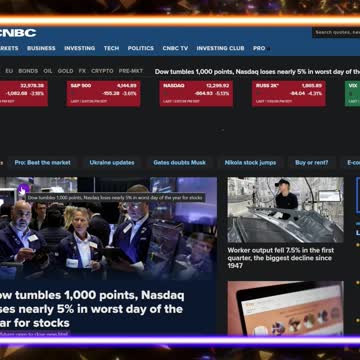Switch to the FX markets tab
The height and width of the screenshot is (360, 360).
click(x=82, y=71)
